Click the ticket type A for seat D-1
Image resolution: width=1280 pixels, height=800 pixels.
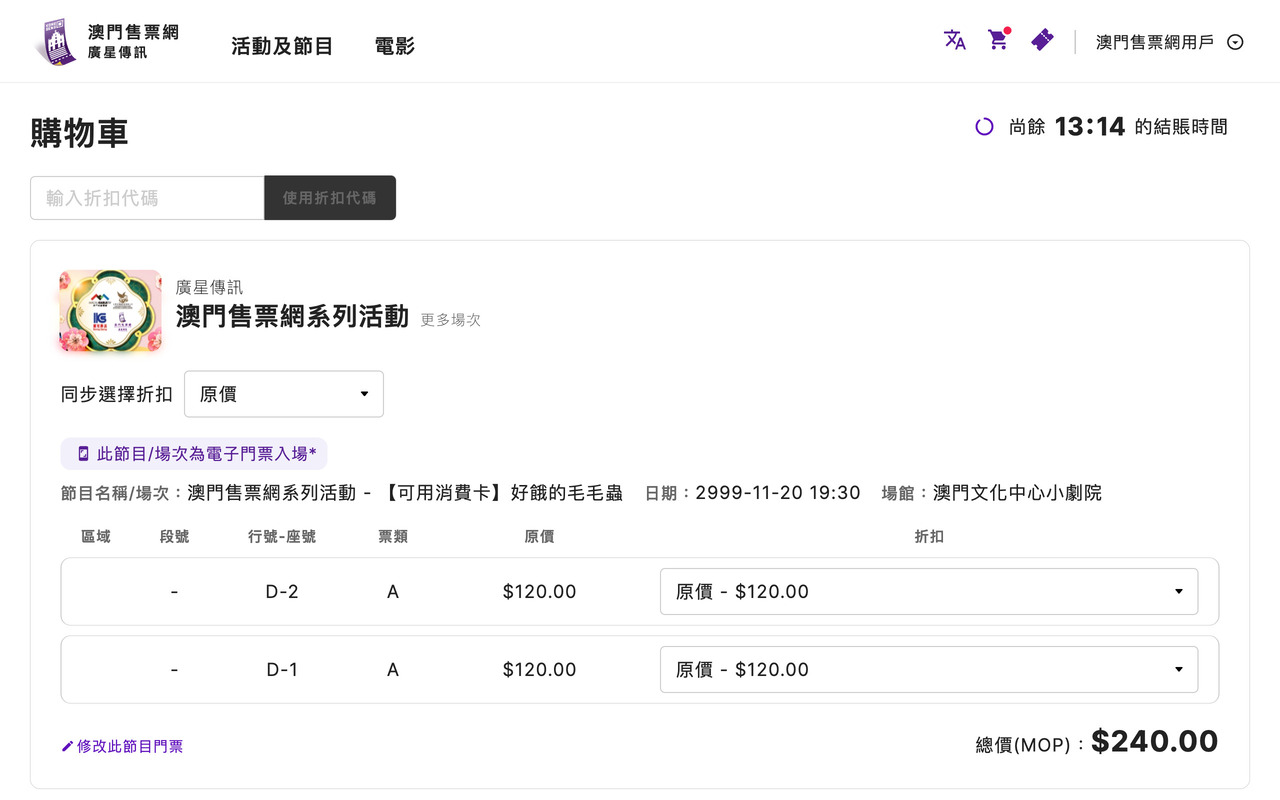(x=393, y=670)
